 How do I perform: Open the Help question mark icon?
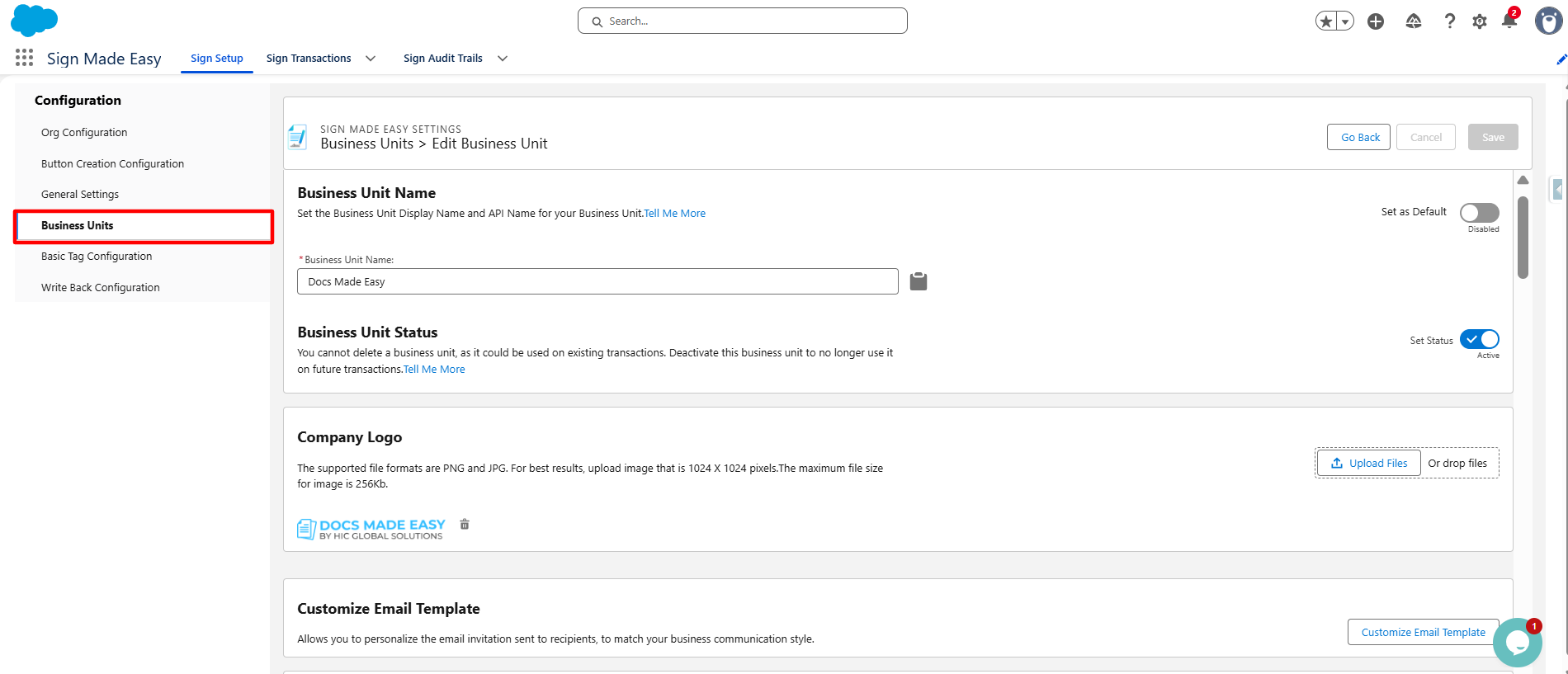coord(1449,21)
